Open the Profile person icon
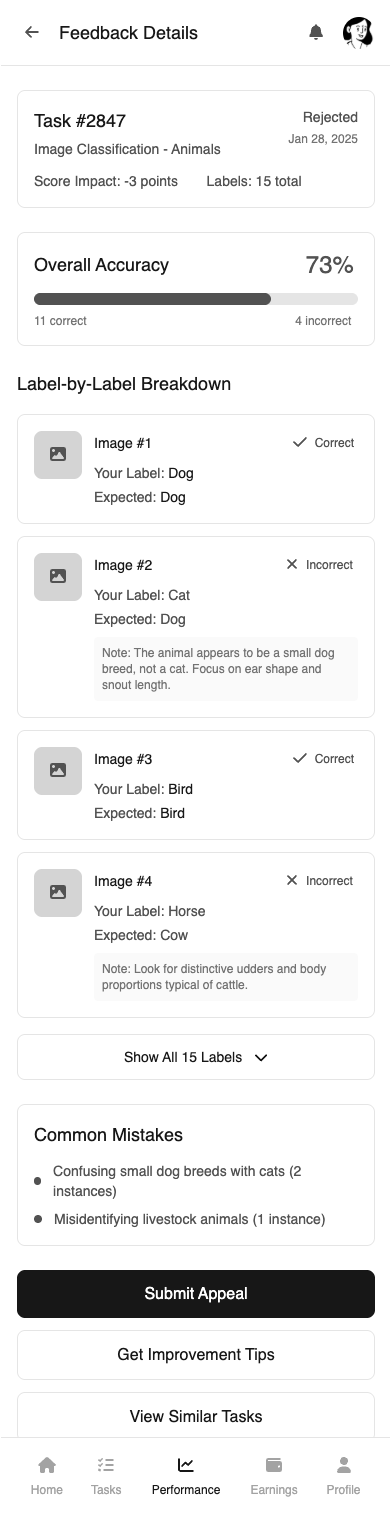This screenshot has width=390, height=1537. pos(343,1465)
